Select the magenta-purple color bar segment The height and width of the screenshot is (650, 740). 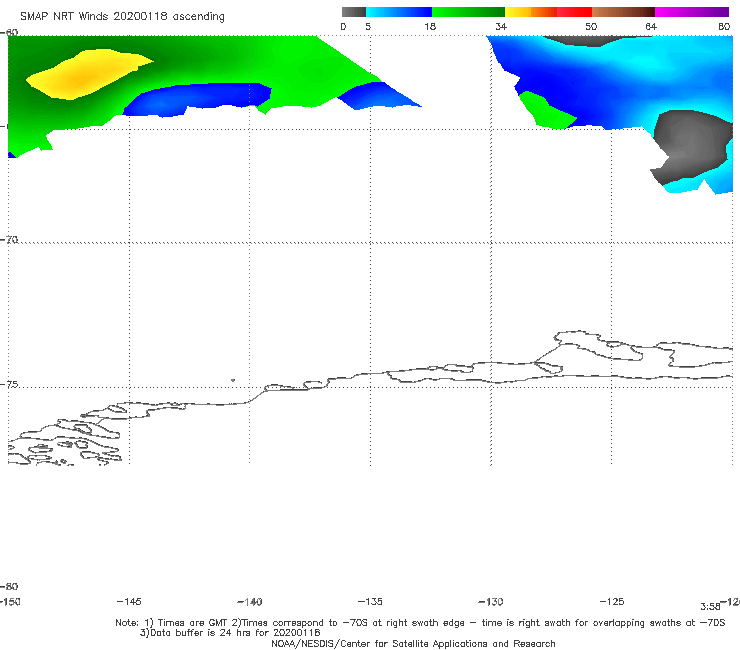[x=692, y=12]
